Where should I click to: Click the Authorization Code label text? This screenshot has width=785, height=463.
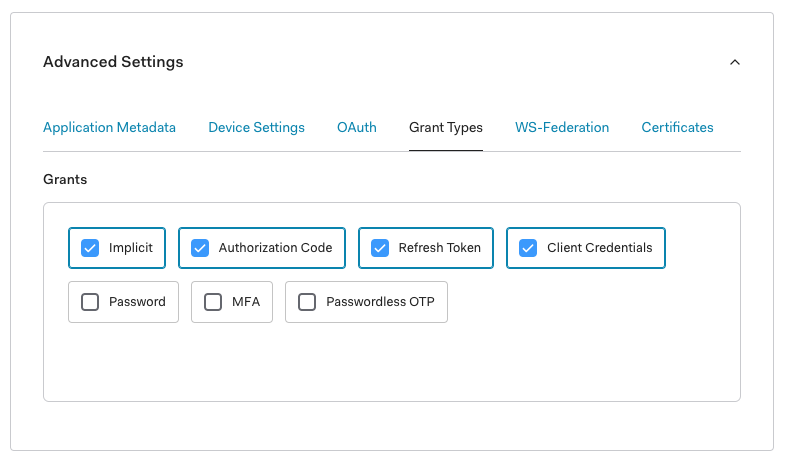(275, 248)
